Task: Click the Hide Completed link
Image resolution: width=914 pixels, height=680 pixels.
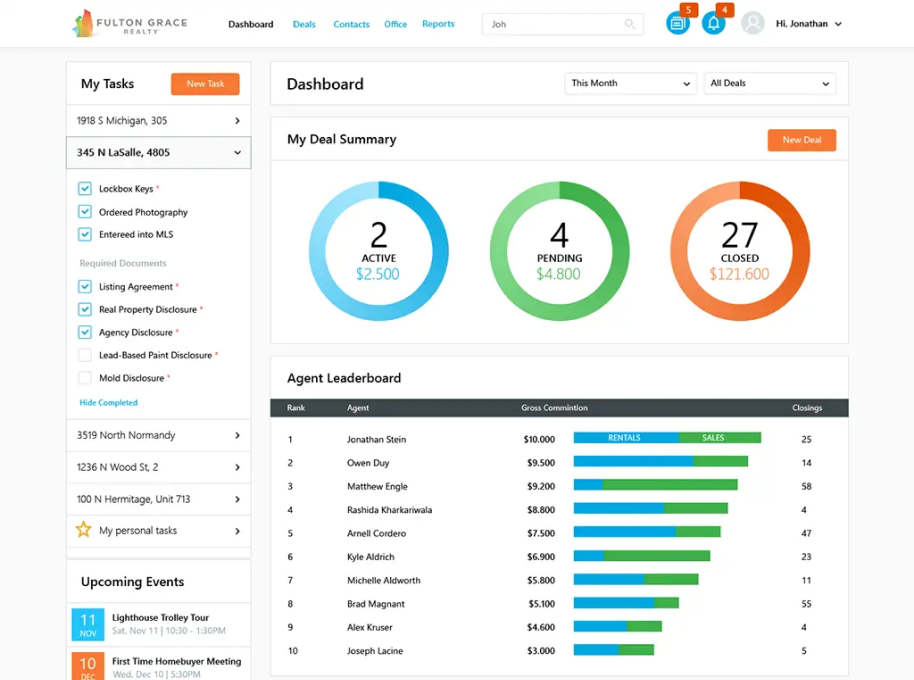Action: [108, 403]
